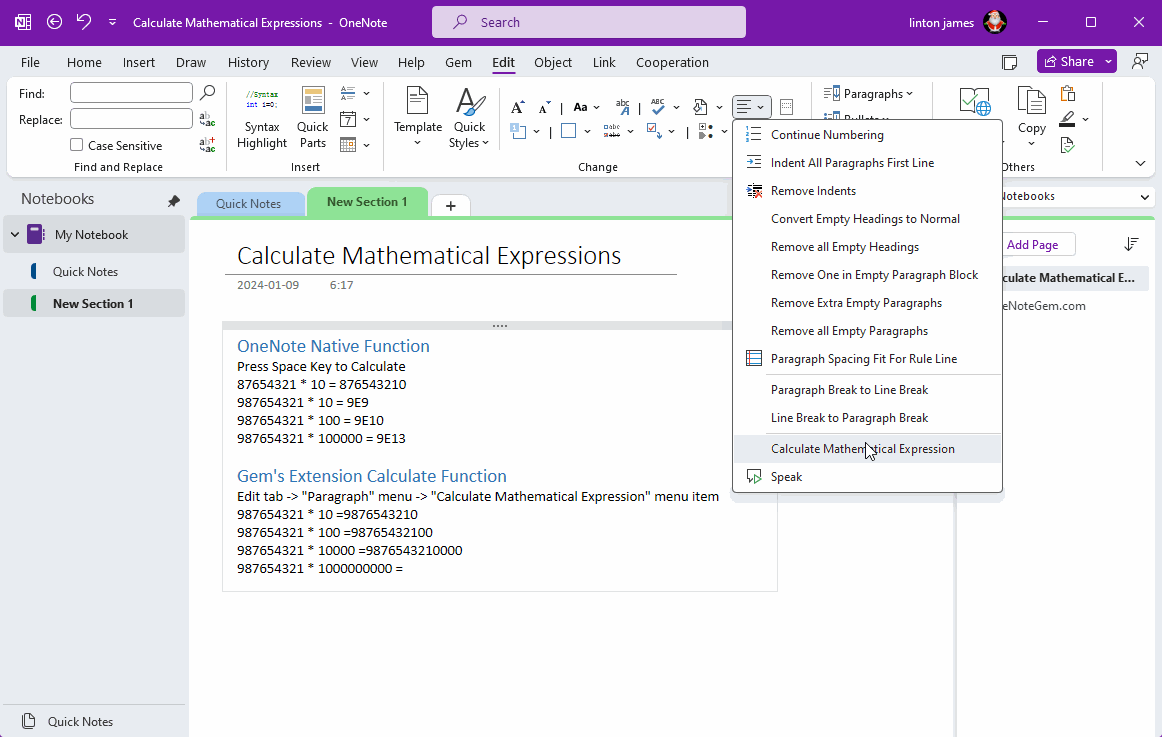Click Quick Notes at bottom of sidebar
The image size is (1162, 737).
click(x=80, y=721)
